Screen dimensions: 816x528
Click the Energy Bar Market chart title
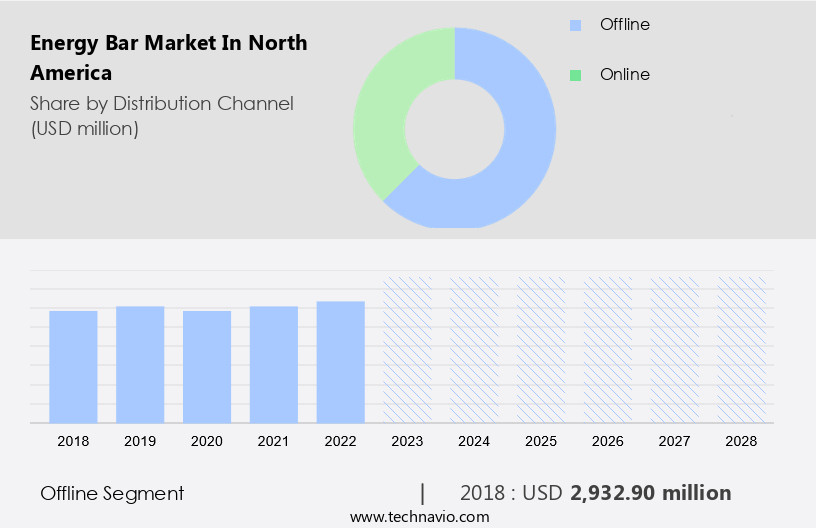point(168,58)
